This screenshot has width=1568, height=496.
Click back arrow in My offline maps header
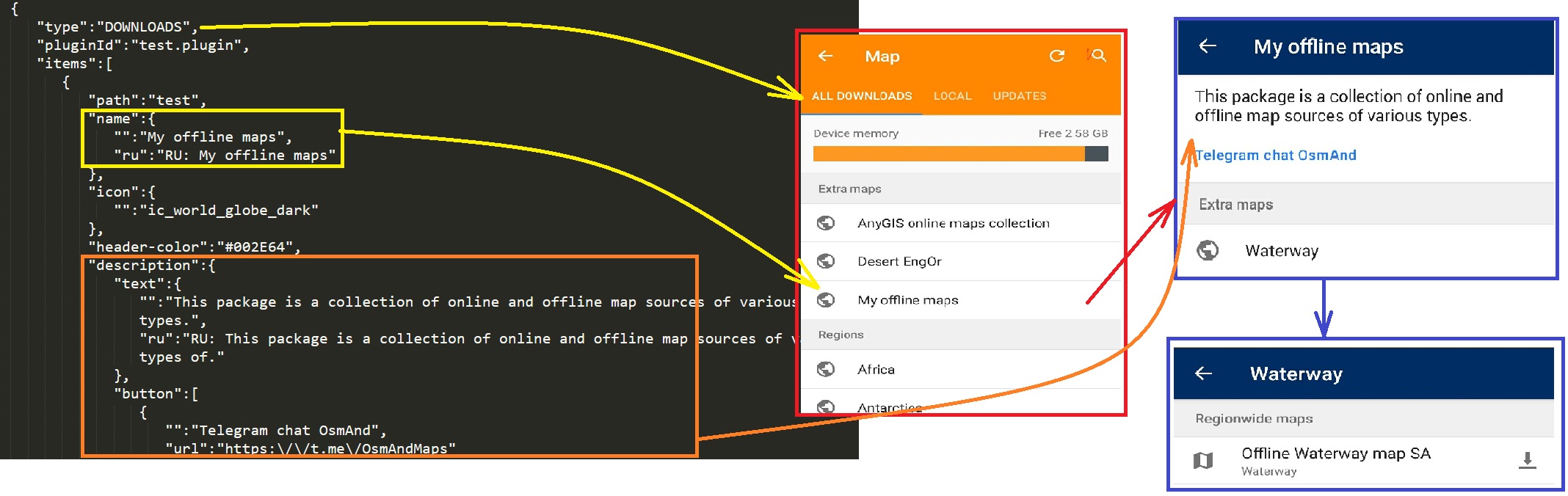(1208, 47)
